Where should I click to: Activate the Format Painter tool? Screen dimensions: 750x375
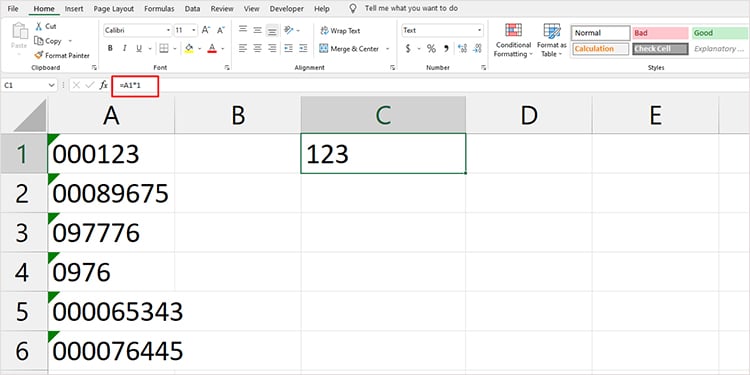pyautogui.click(x=62, y=55)
